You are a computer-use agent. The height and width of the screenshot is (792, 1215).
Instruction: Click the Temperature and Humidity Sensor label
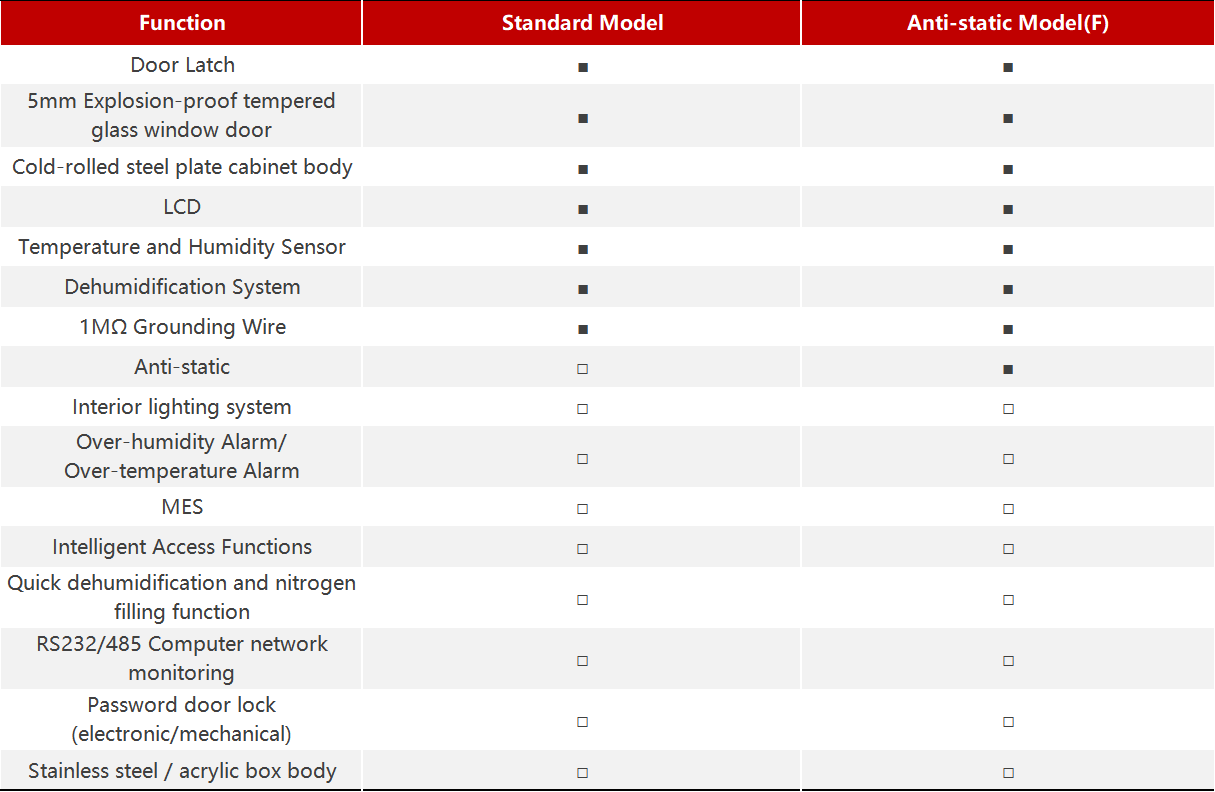pyautogui.click(x=182, y=247)
